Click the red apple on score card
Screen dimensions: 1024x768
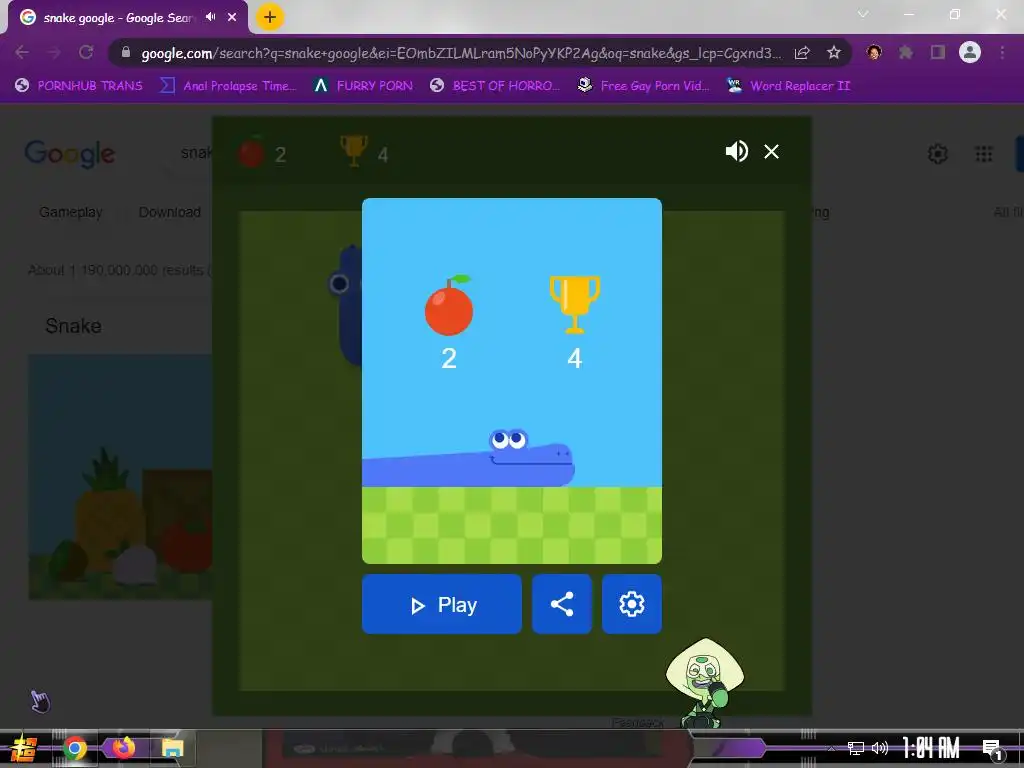449,306
